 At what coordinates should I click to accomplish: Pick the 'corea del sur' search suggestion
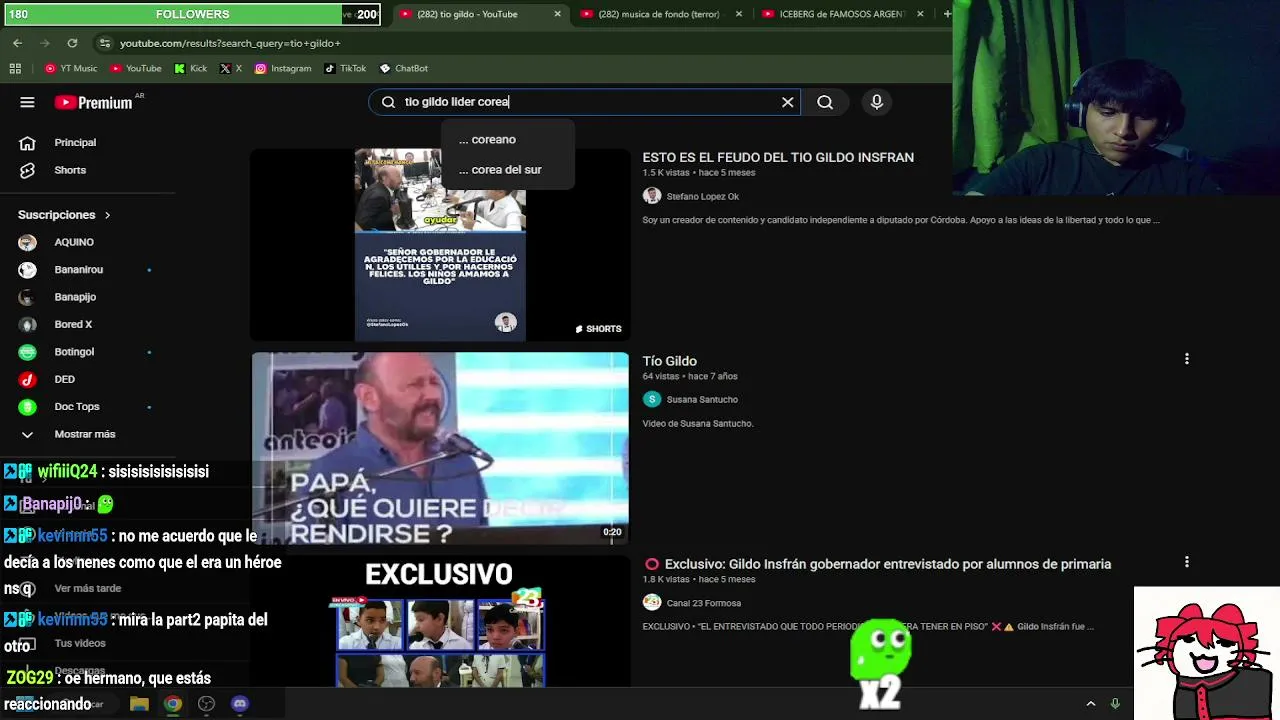[x=507, y=170]
